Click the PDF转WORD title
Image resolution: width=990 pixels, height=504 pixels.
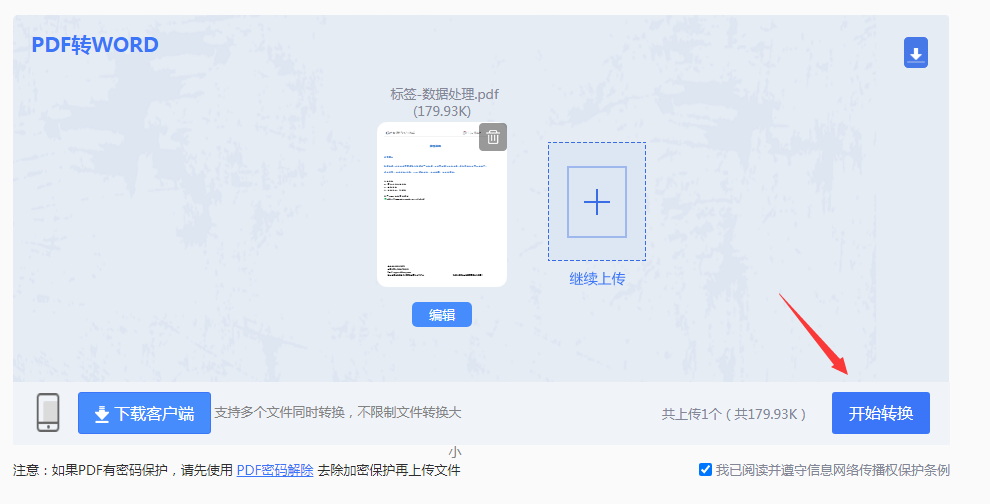95,45
